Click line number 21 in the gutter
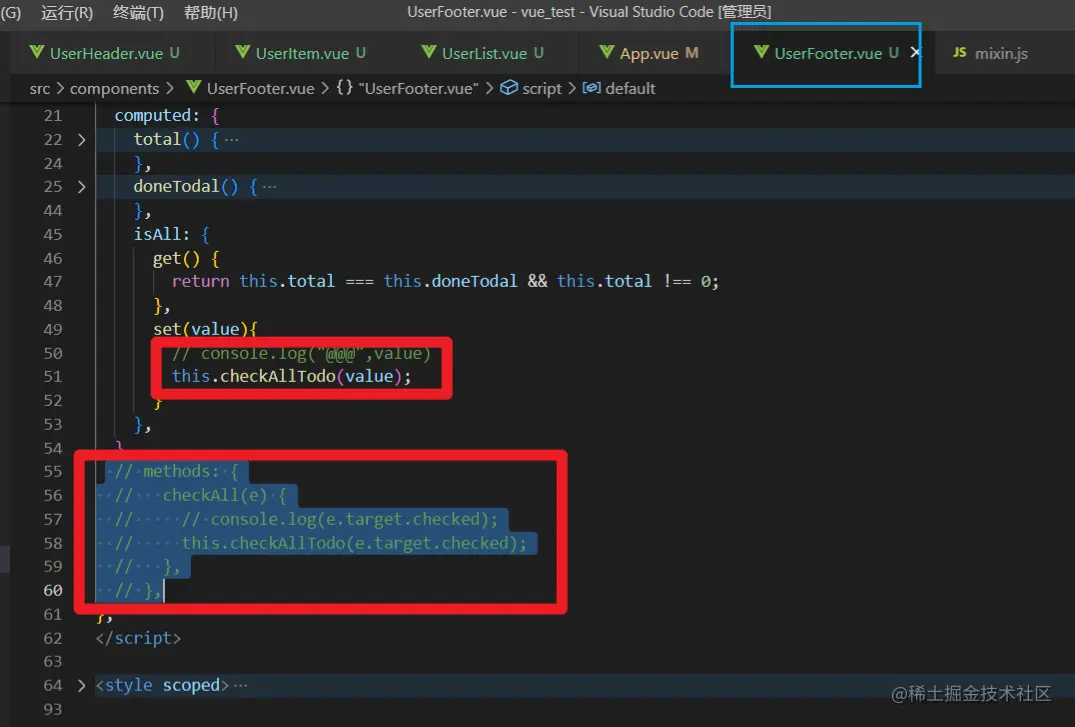Image resolution: width=1075 pixels, height=727 pixels. [53, 116]
